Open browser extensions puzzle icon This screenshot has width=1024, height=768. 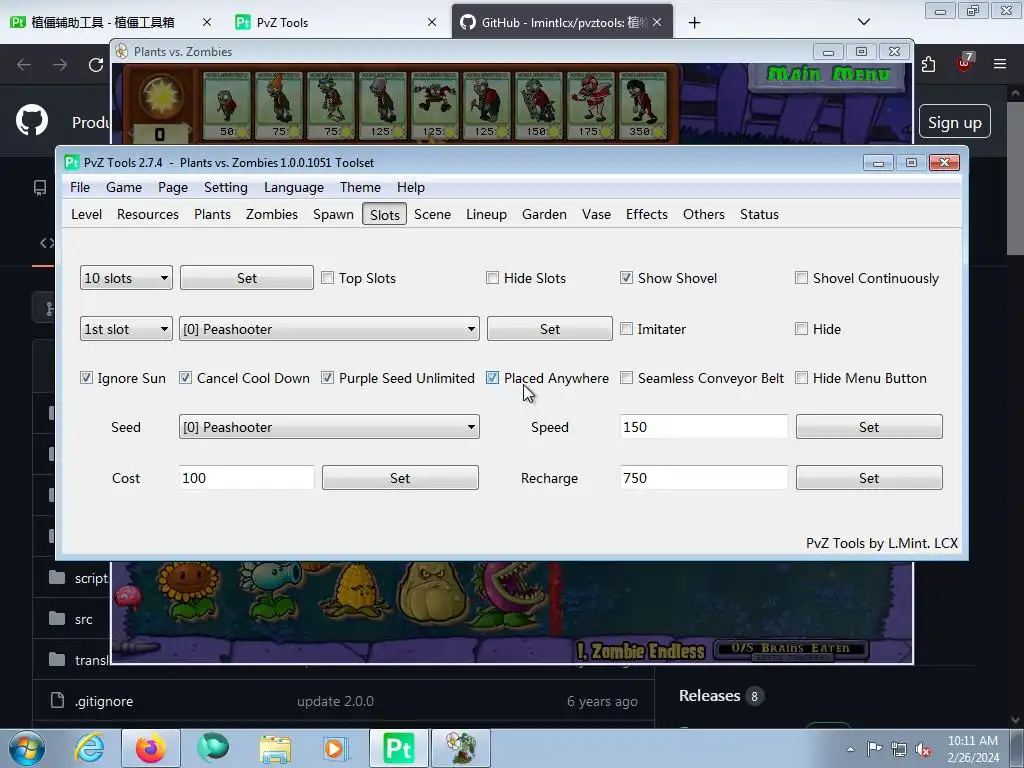click(x=929, y=64)
